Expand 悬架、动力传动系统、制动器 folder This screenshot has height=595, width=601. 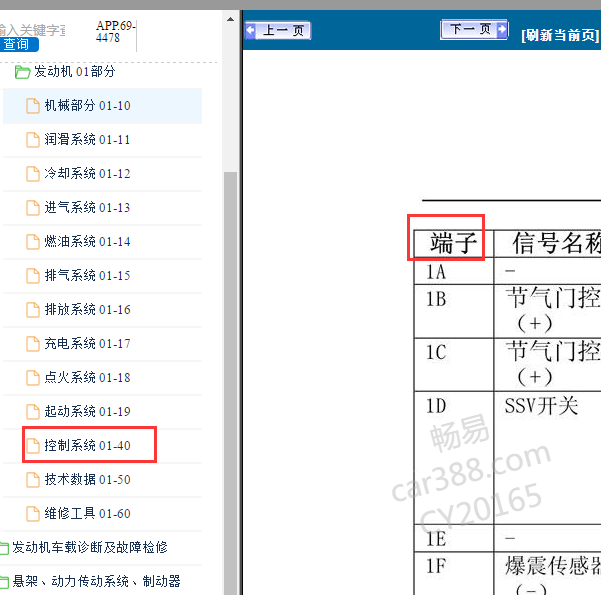click(x=96, y=582)
